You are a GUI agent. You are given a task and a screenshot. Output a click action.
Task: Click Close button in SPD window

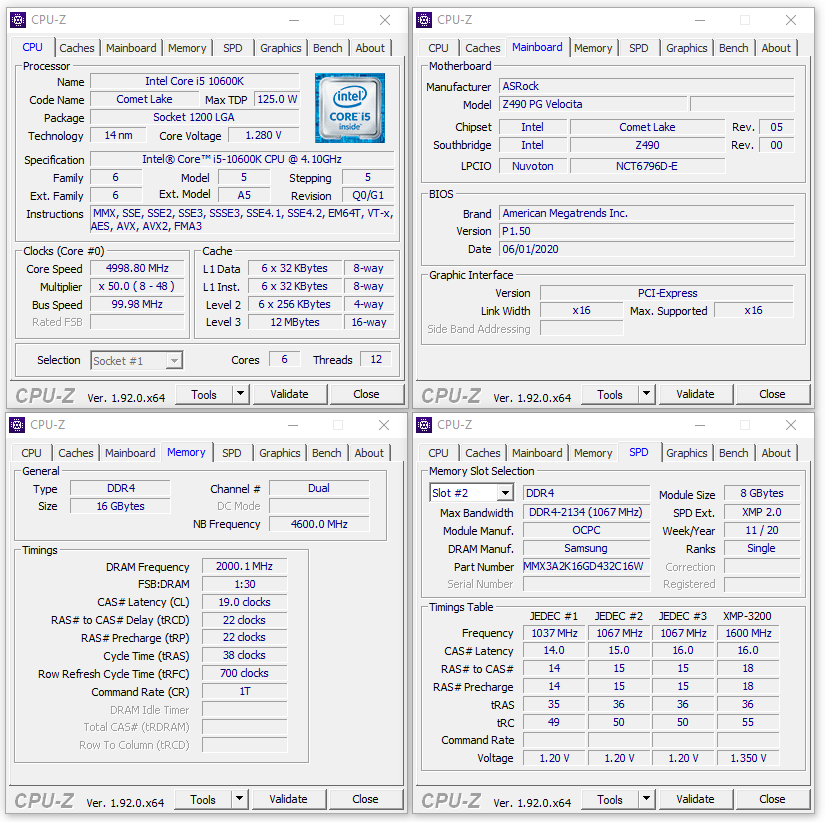coord(772,799)
